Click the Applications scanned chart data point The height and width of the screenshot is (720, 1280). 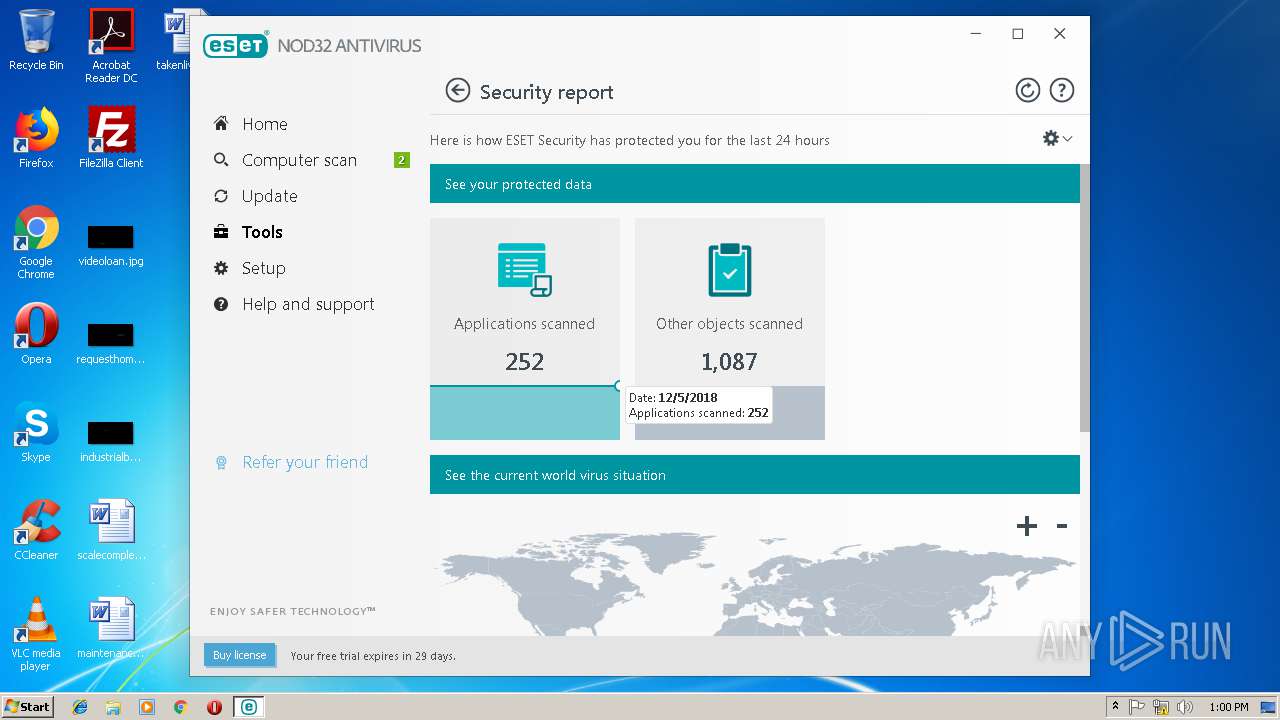click(619, 386)
